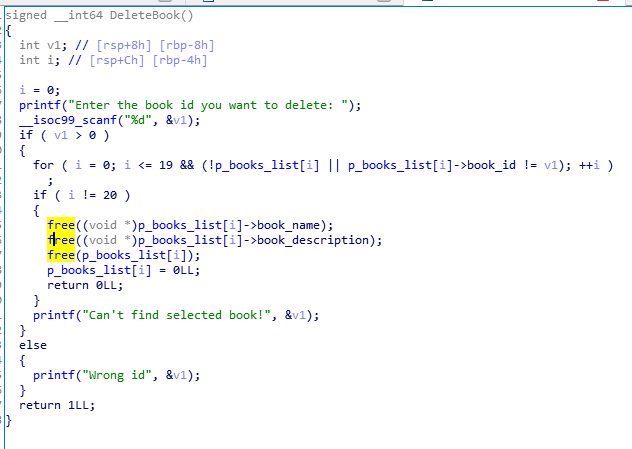632x449 pixels.
Task: Click the printf call on the "Wrong id" line
Action: [x=54, y=375]
